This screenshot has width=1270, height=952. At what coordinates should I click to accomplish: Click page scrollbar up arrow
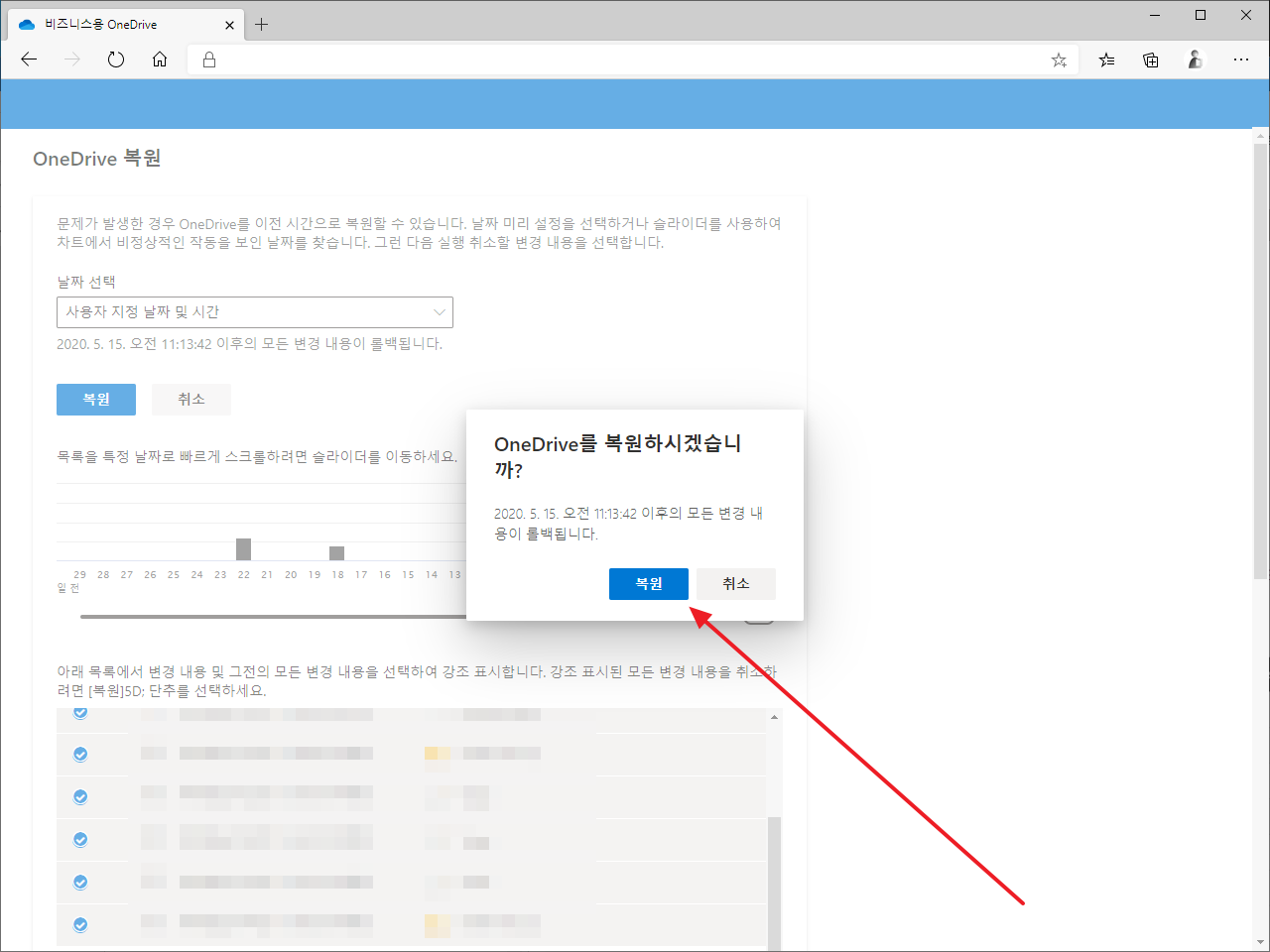tap(1260, 136)
